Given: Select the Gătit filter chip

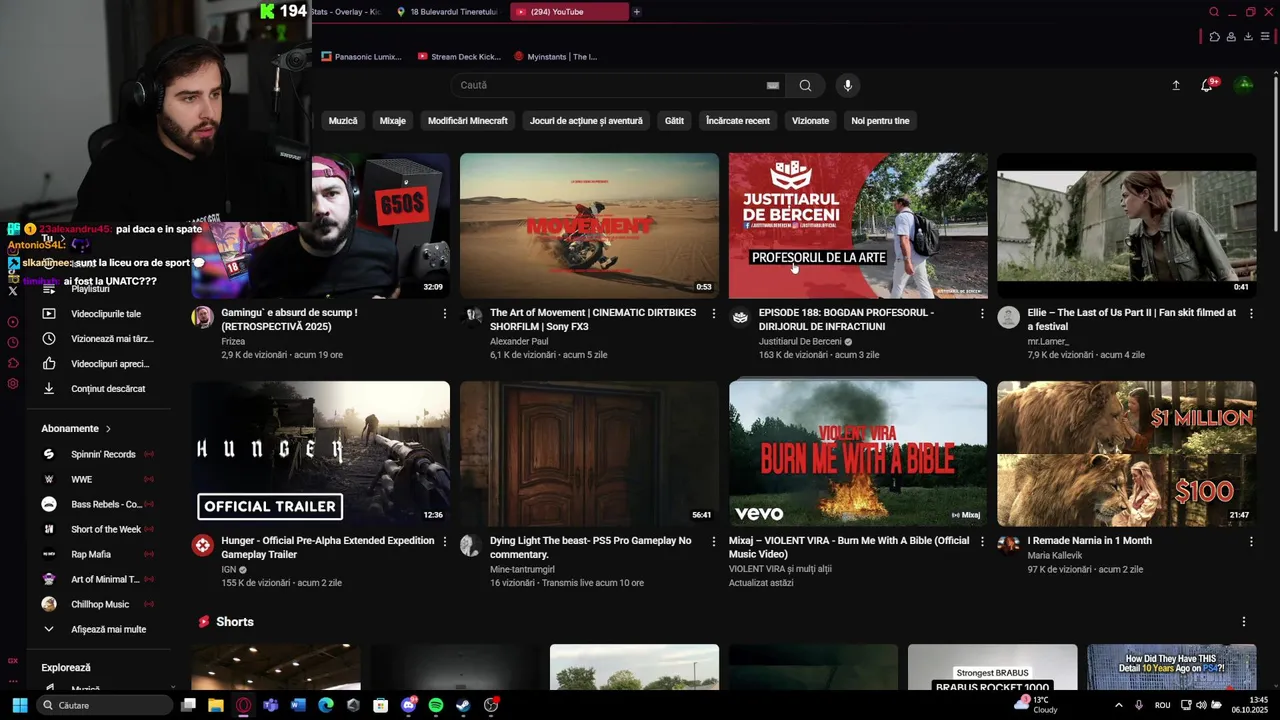Looking at the screenshot, I should (675, 121).
